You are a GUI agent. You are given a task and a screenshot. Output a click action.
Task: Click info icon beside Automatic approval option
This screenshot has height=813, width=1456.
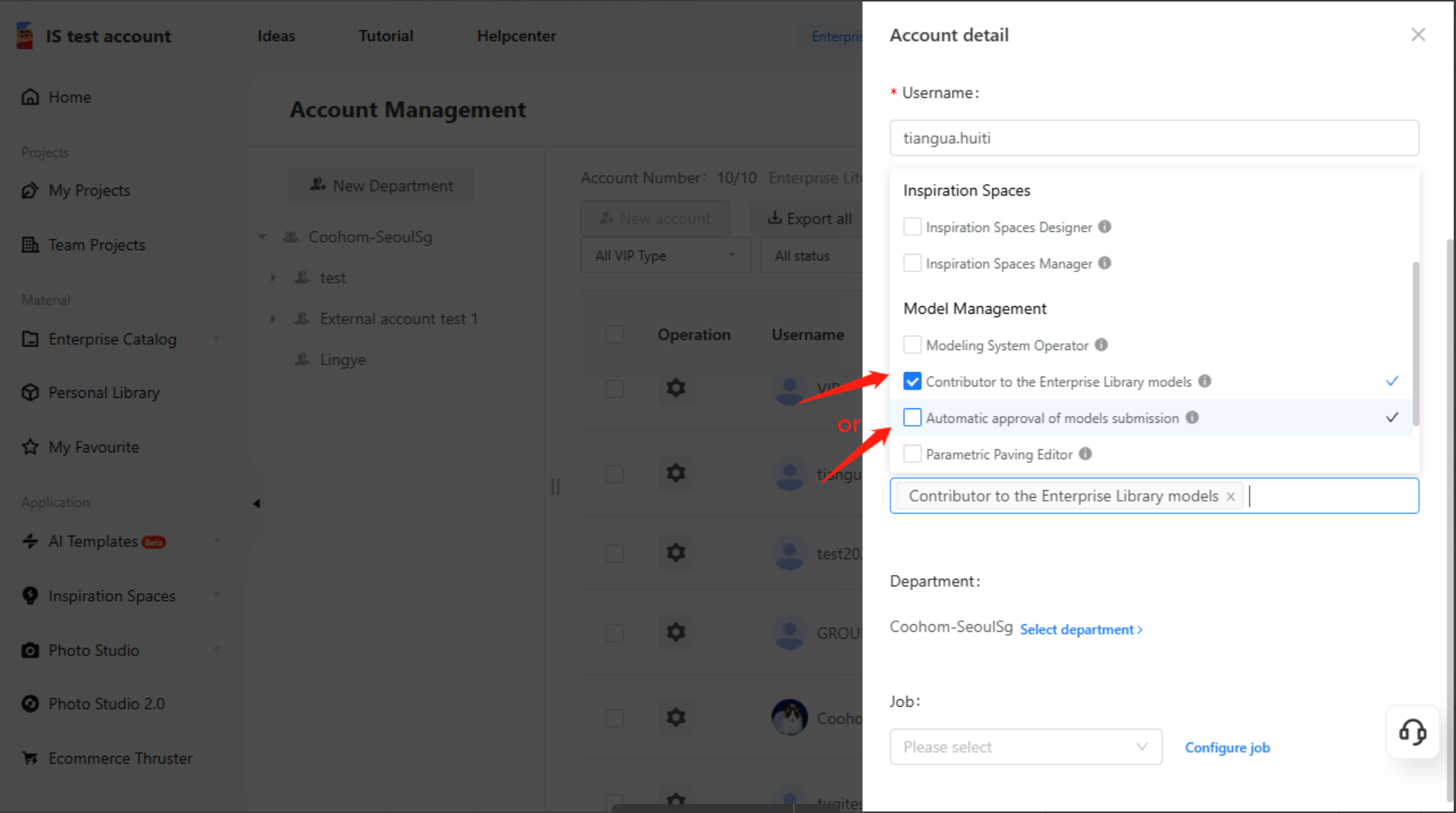click(x=1192, y=417)
